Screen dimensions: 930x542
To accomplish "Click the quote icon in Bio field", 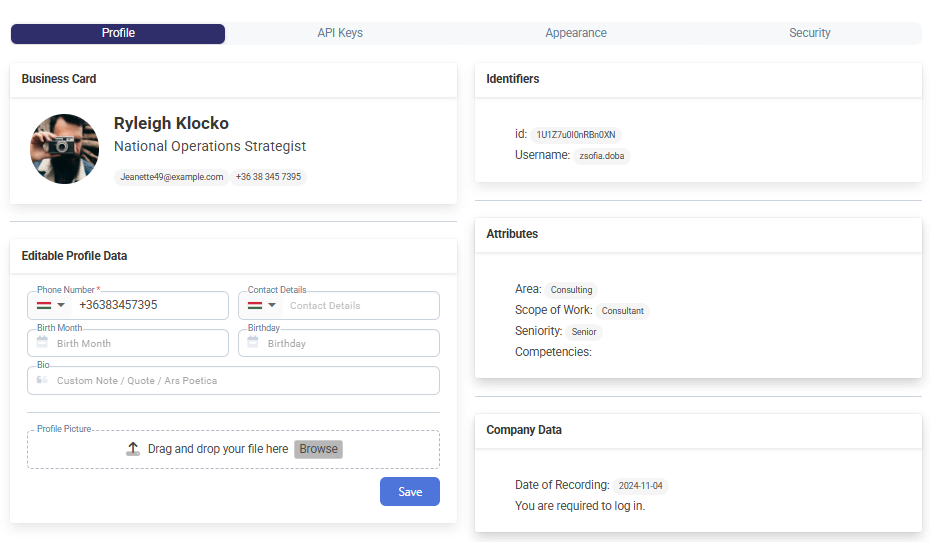I will coord(42,381).
